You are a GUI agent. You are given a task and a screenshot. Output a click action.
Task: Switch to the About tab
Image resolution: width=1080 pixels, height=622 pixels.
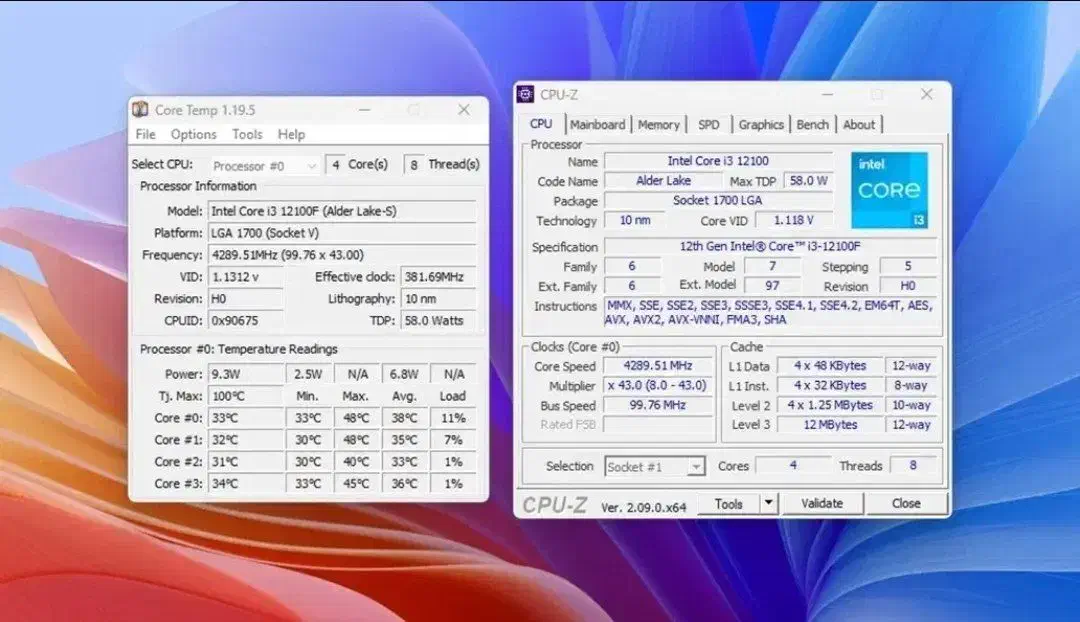click(x=859, y=124)
